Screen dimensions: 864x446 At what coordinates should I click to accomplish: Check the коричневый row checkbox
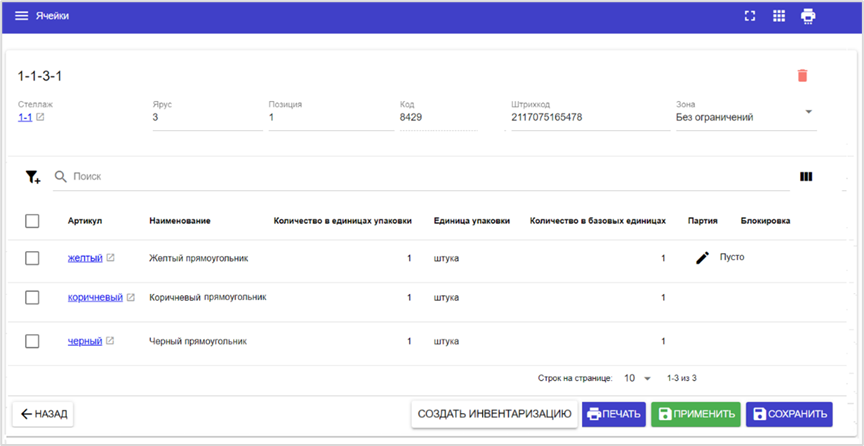pos(32,297)
